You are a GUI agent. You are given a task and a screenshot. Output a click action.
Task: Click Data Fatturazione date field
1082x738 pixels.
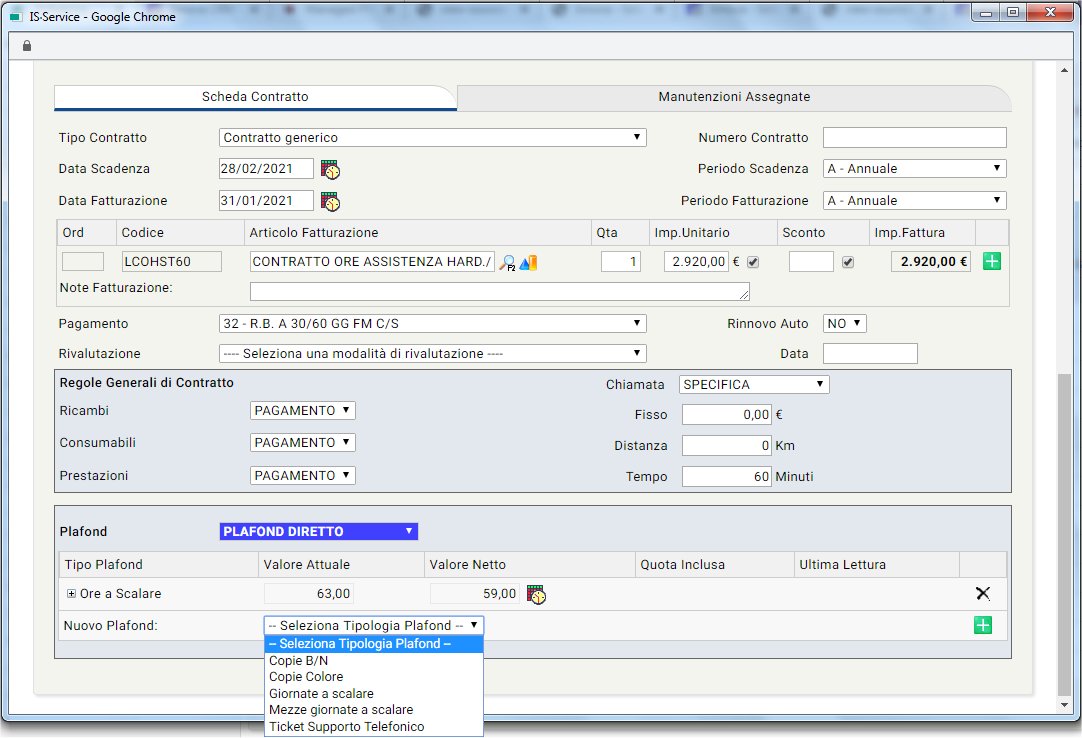266,200
